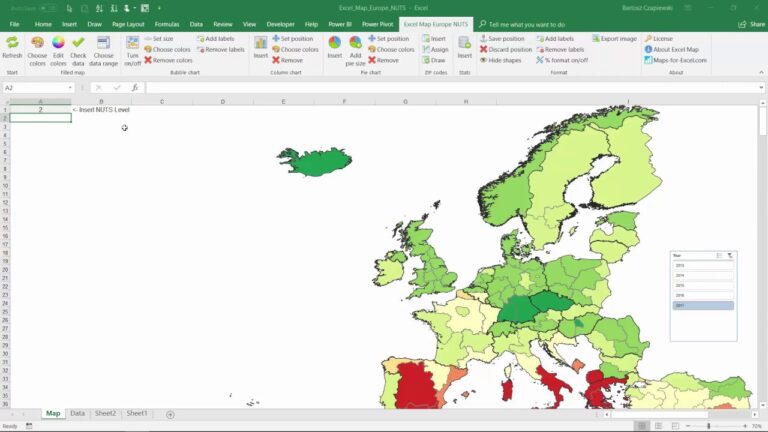Set position of the pie chart
Screen dimensions: 768x432
(x=388, y=38)
